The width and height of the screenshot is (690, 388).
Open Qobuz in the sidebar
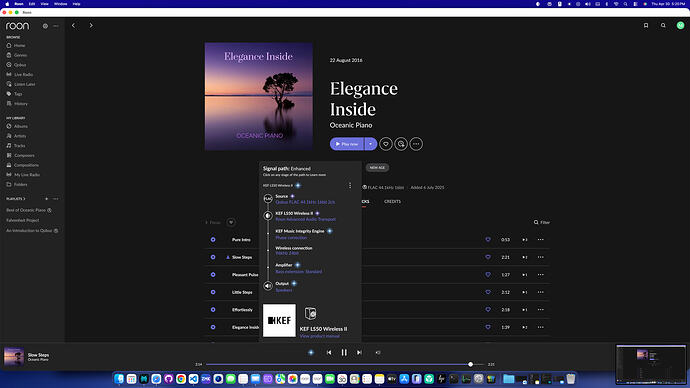click(17, 65)
